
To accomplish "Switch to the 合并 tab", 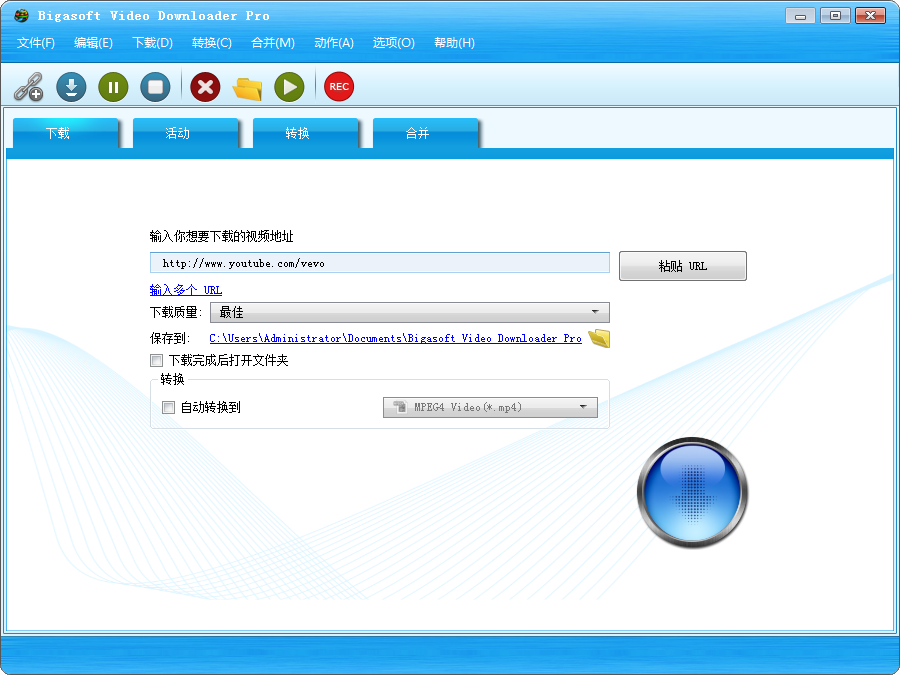I will pyautogui.click(x=425, y=133).
